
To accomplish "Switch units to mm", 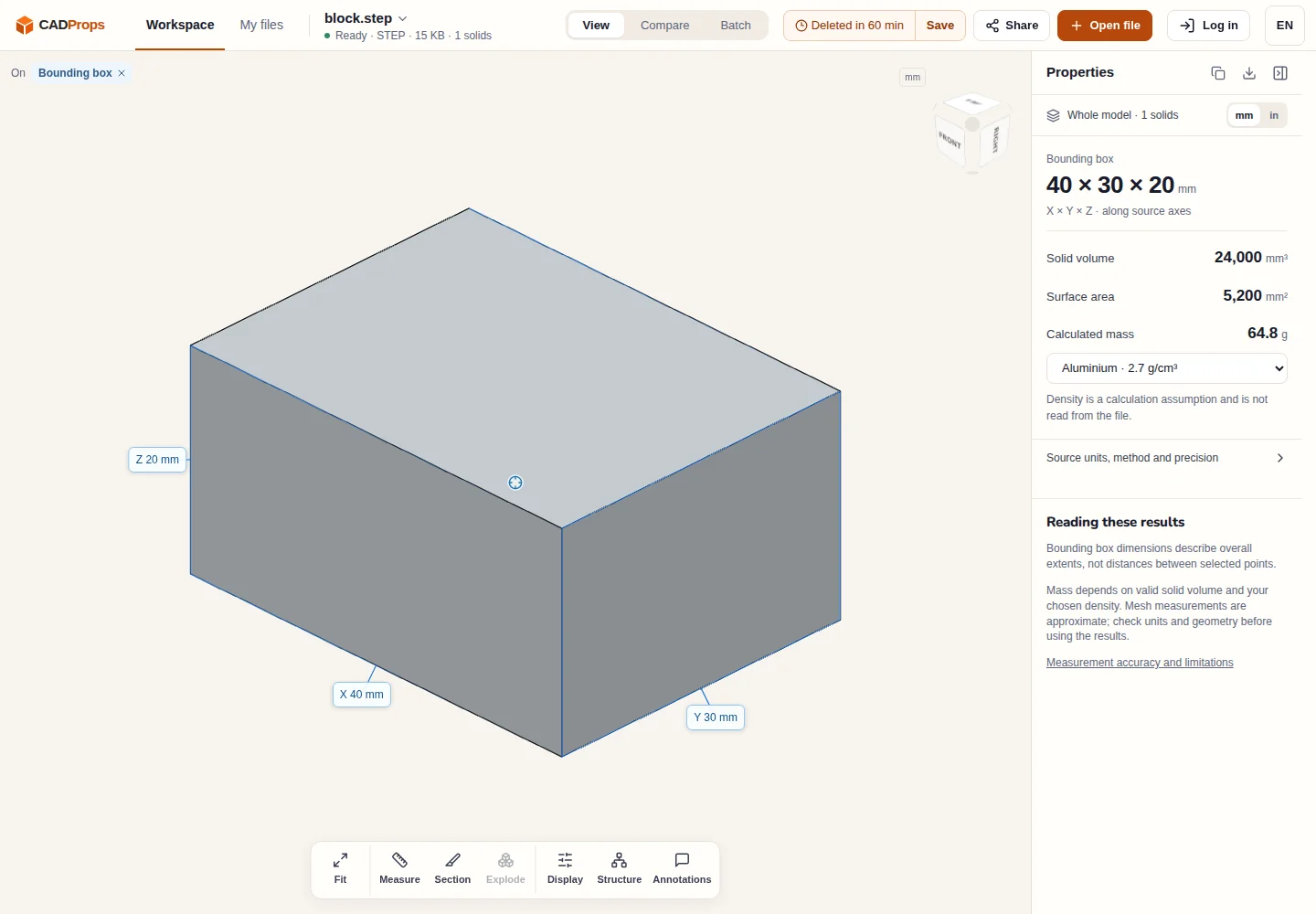I will (x=1244, y=115).
